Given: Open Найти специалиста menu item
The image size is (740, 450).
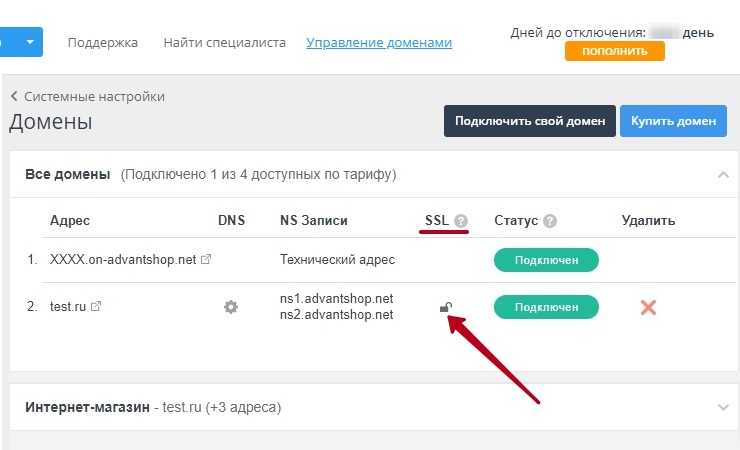Looking at the screenshot, I should (224, 43).
